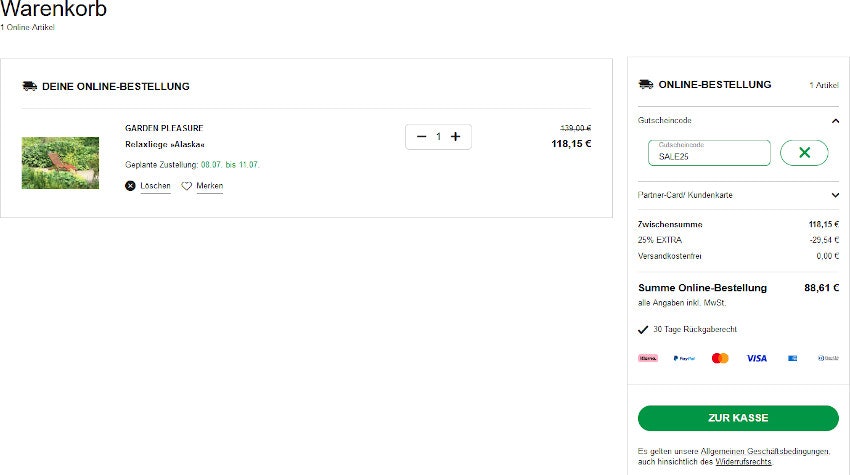Click the PayPal payment icon
The image size is (850, 475).
click(684, 358)
